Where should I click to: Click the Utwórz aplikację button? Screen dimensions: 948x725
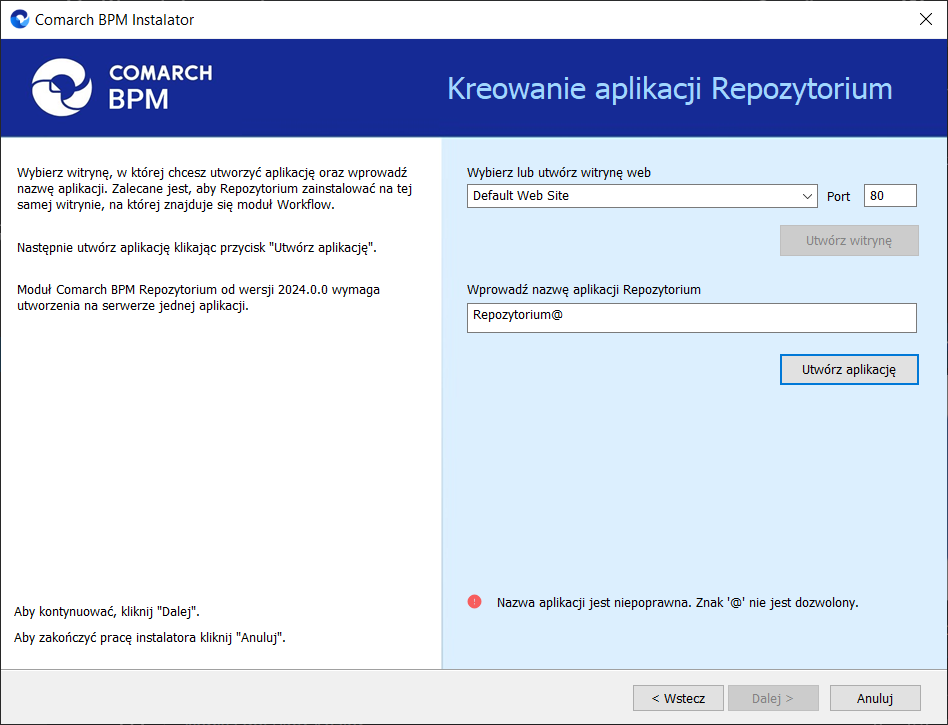(x=849, y=369)
